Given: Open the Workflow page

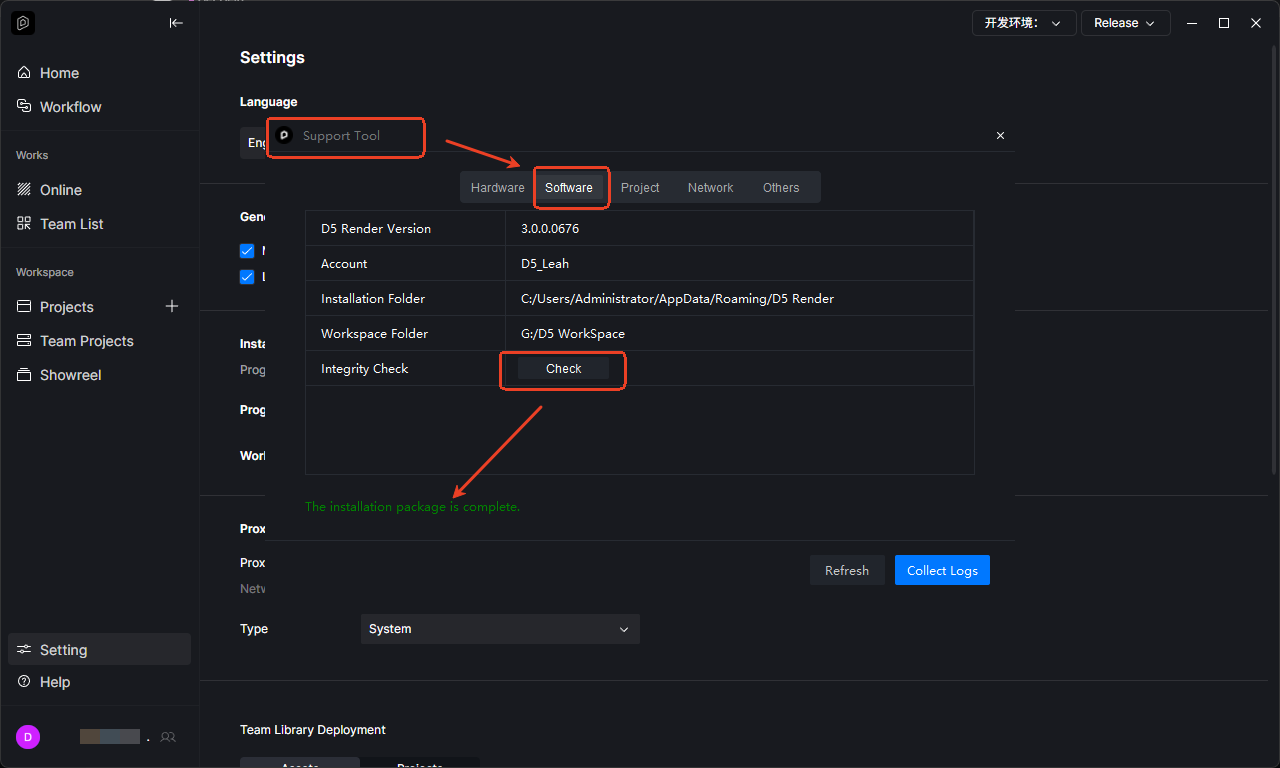Looking at the screenshot, I should click(70, 107).
